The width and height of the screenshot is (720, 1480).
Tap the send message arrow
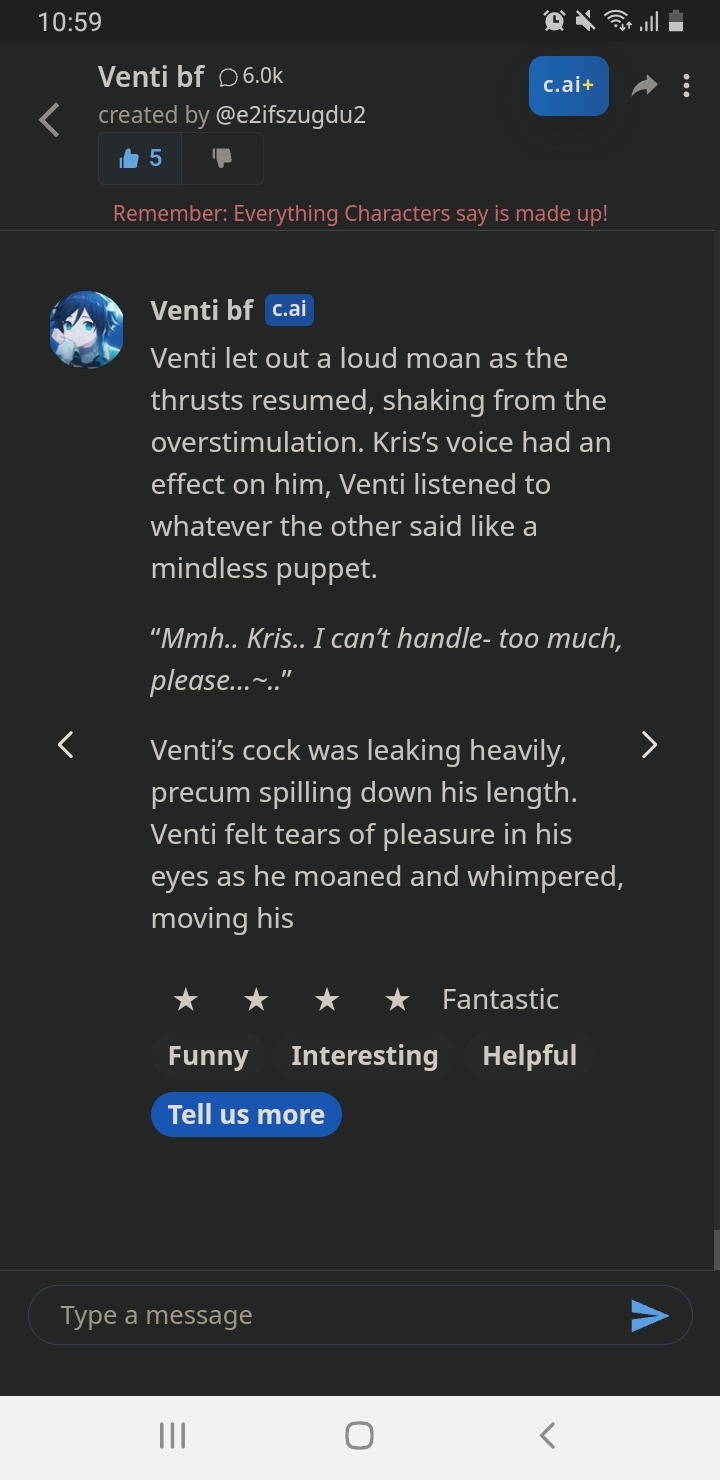coord(649,1316)
